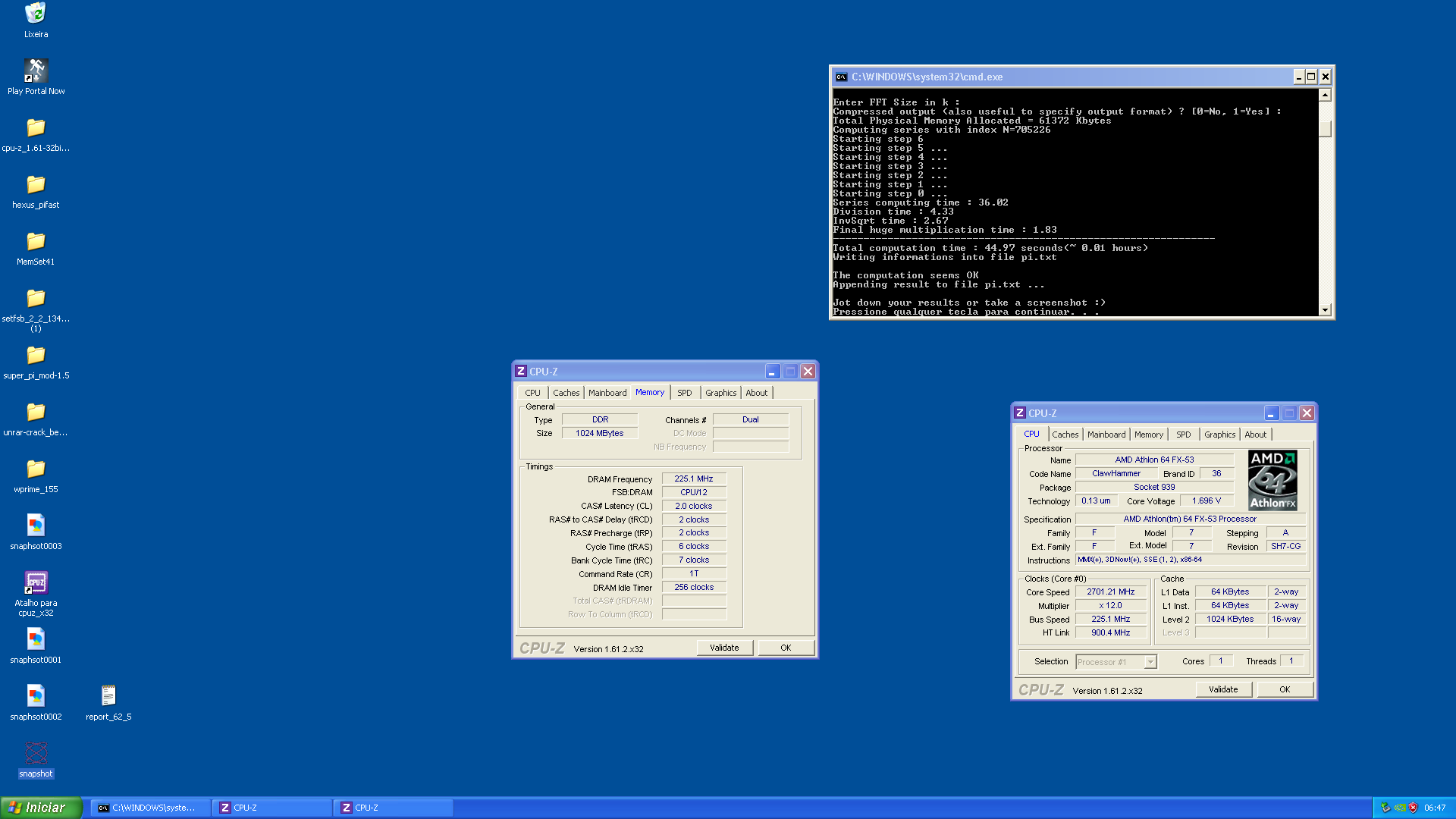Select the unrar-crack_be folder
The image size is (1456, 819).
(x=36, y=412)
